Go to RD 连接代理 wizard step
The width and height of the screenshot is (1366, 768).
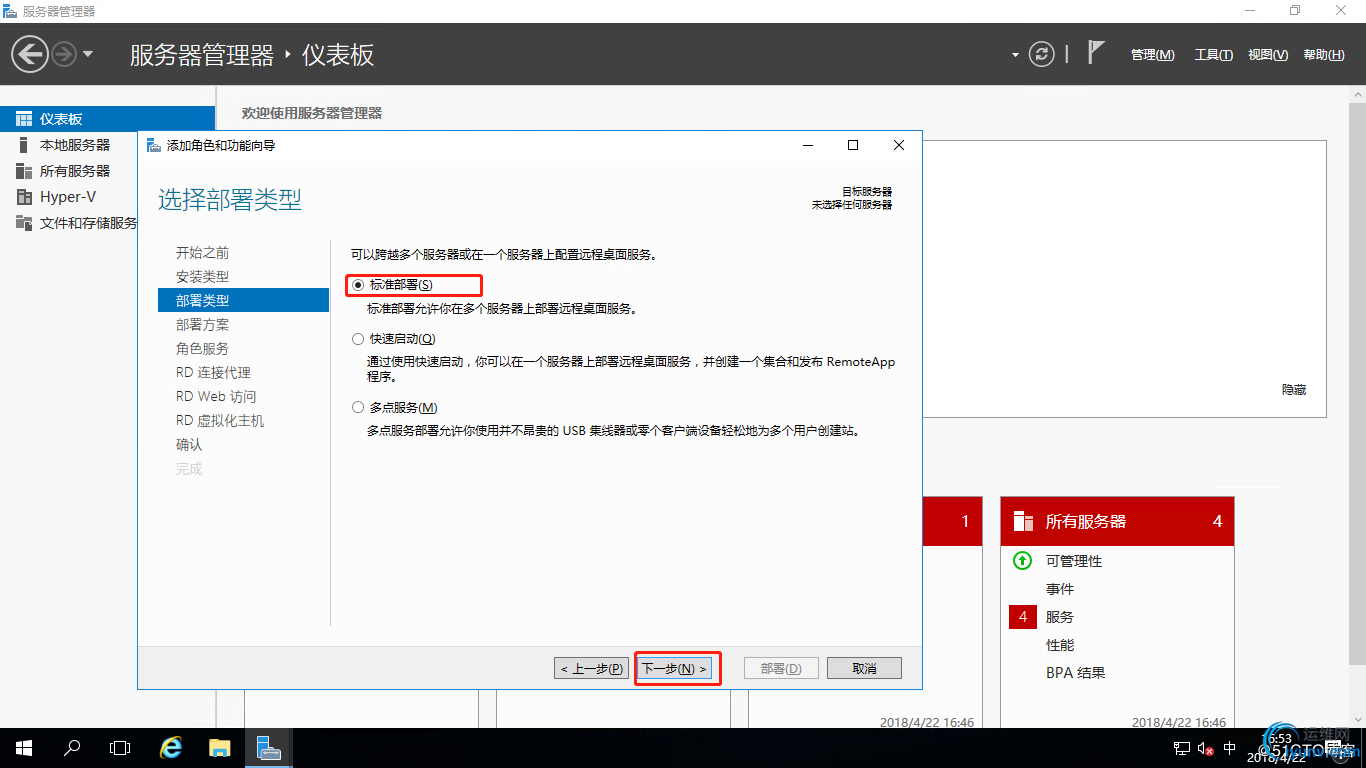213,372
